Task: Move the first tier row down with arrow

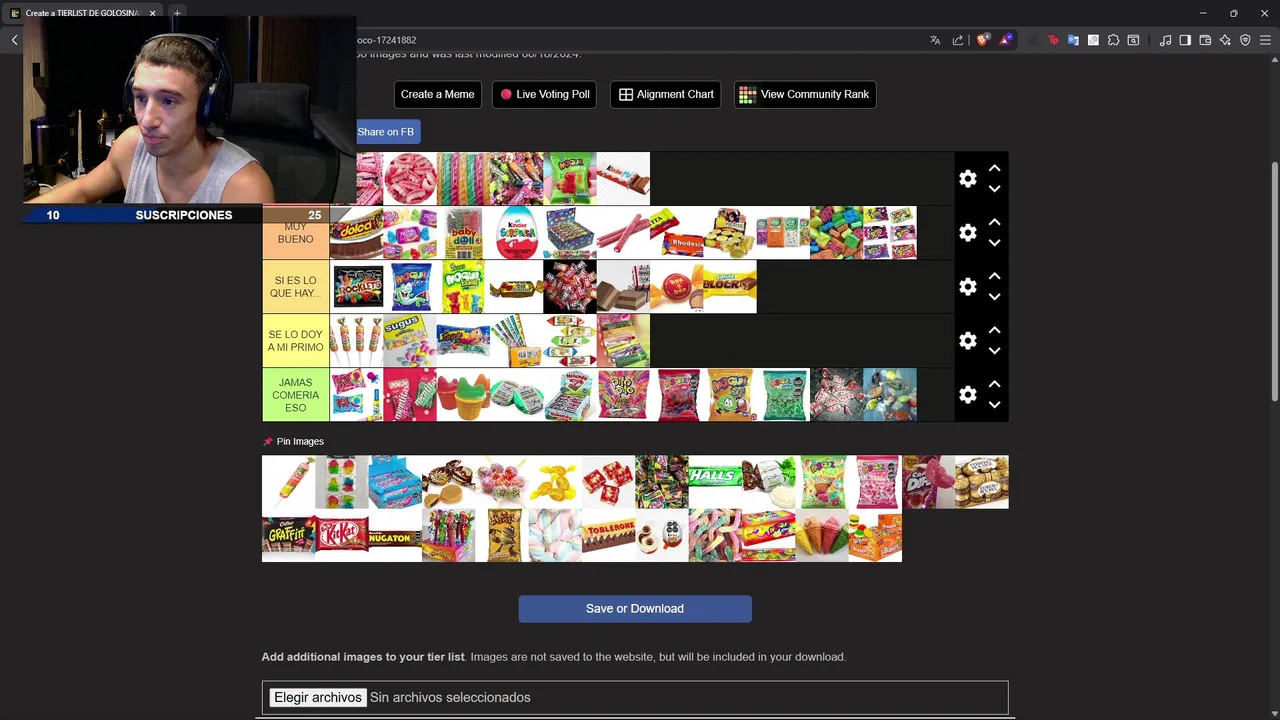Action: pyautogui.click(x=994, y=189)
